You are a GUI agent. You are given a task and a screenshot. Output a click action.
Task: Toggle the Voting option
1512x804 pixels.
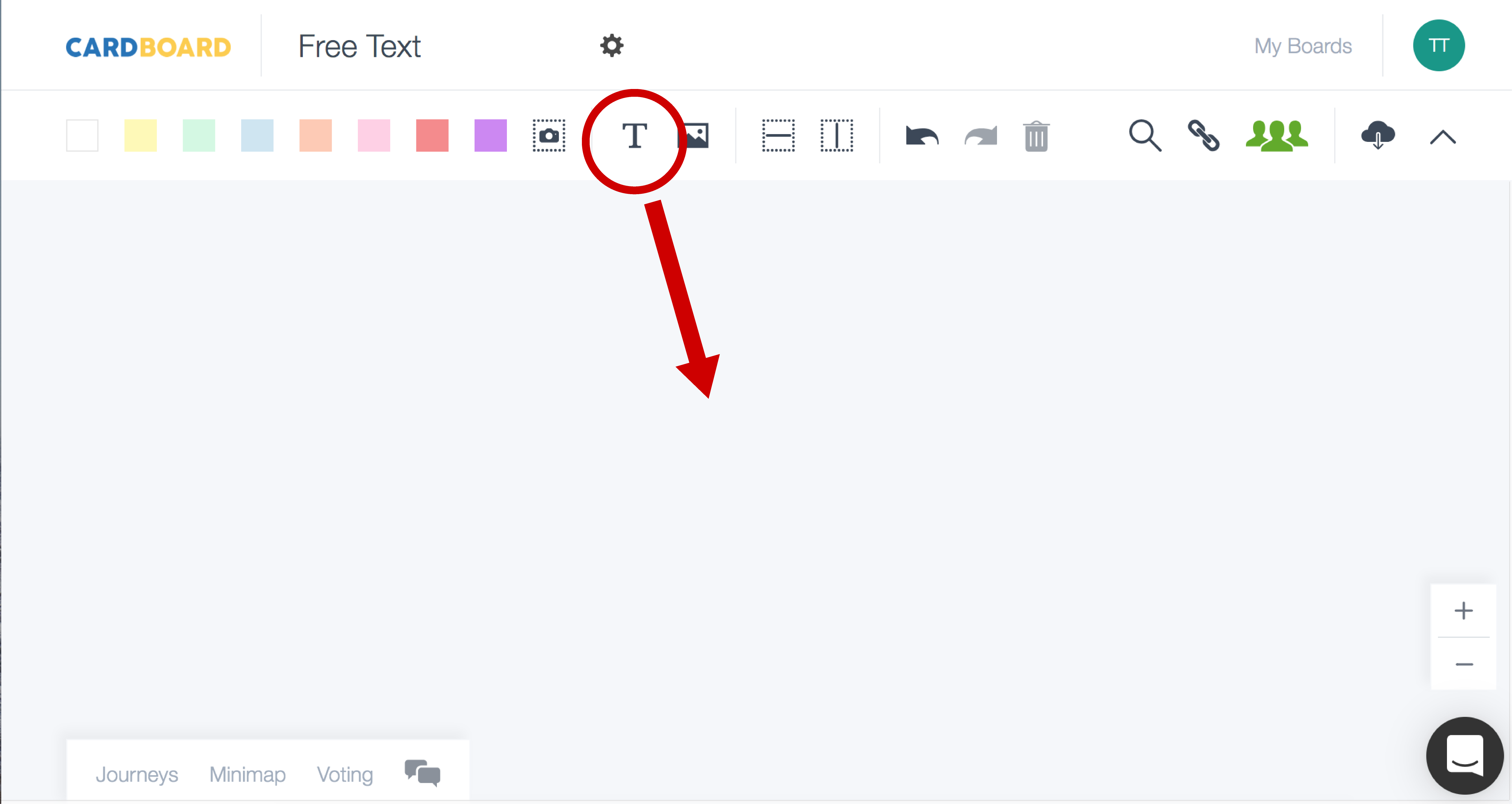344,774
